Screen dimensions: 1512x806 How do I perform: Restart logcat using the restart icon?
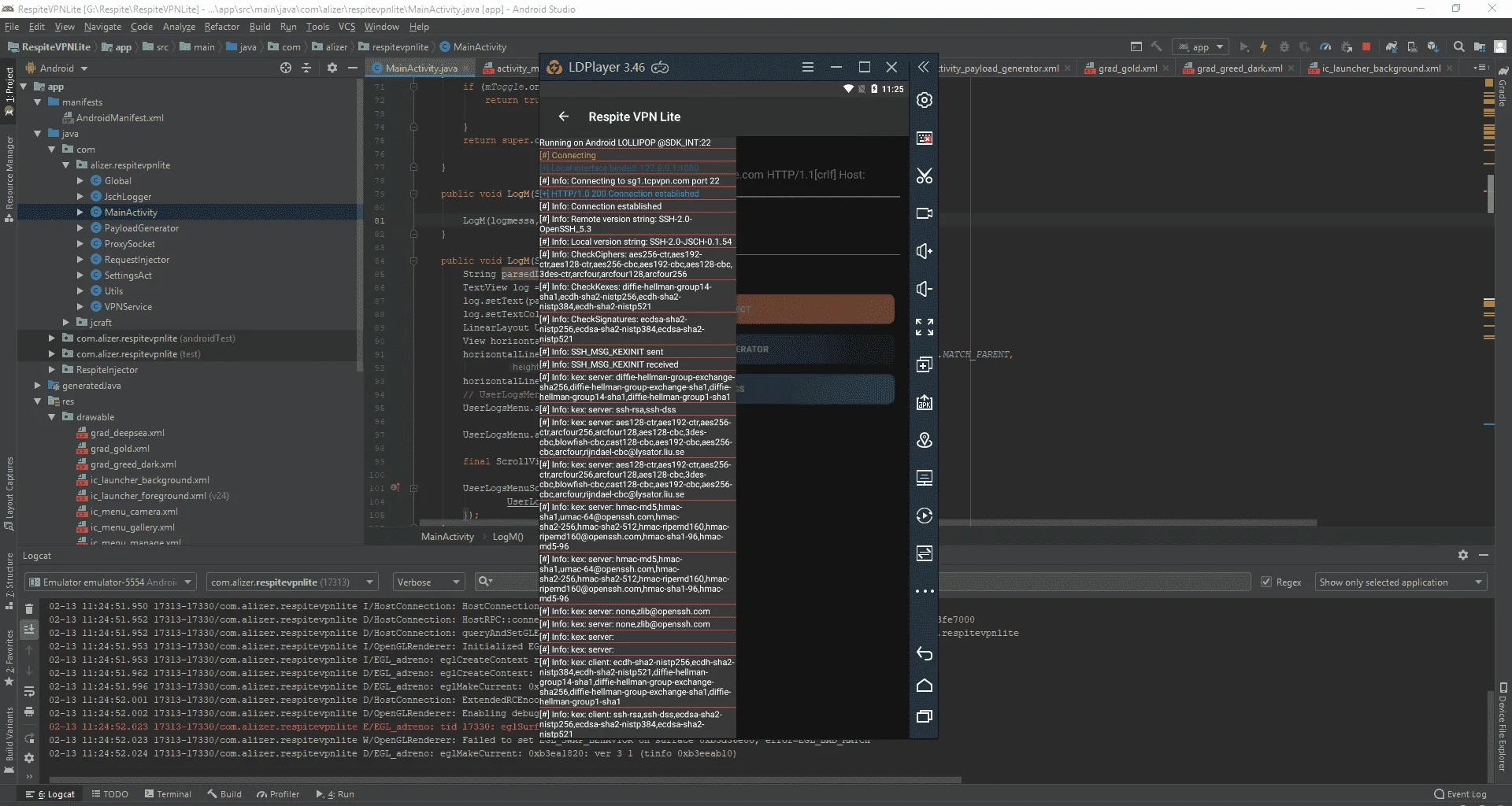[x=29, y=738]
